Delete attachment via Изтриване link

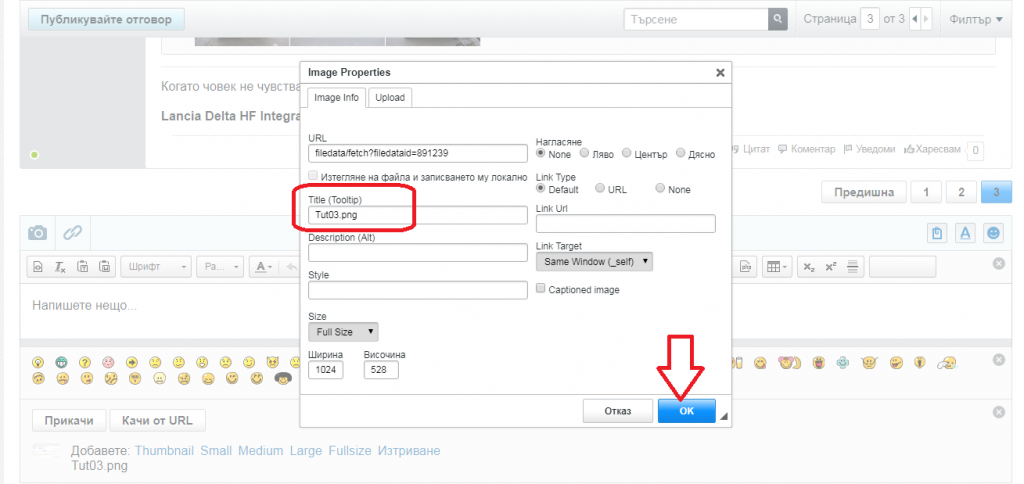click(x=409, y=451)
